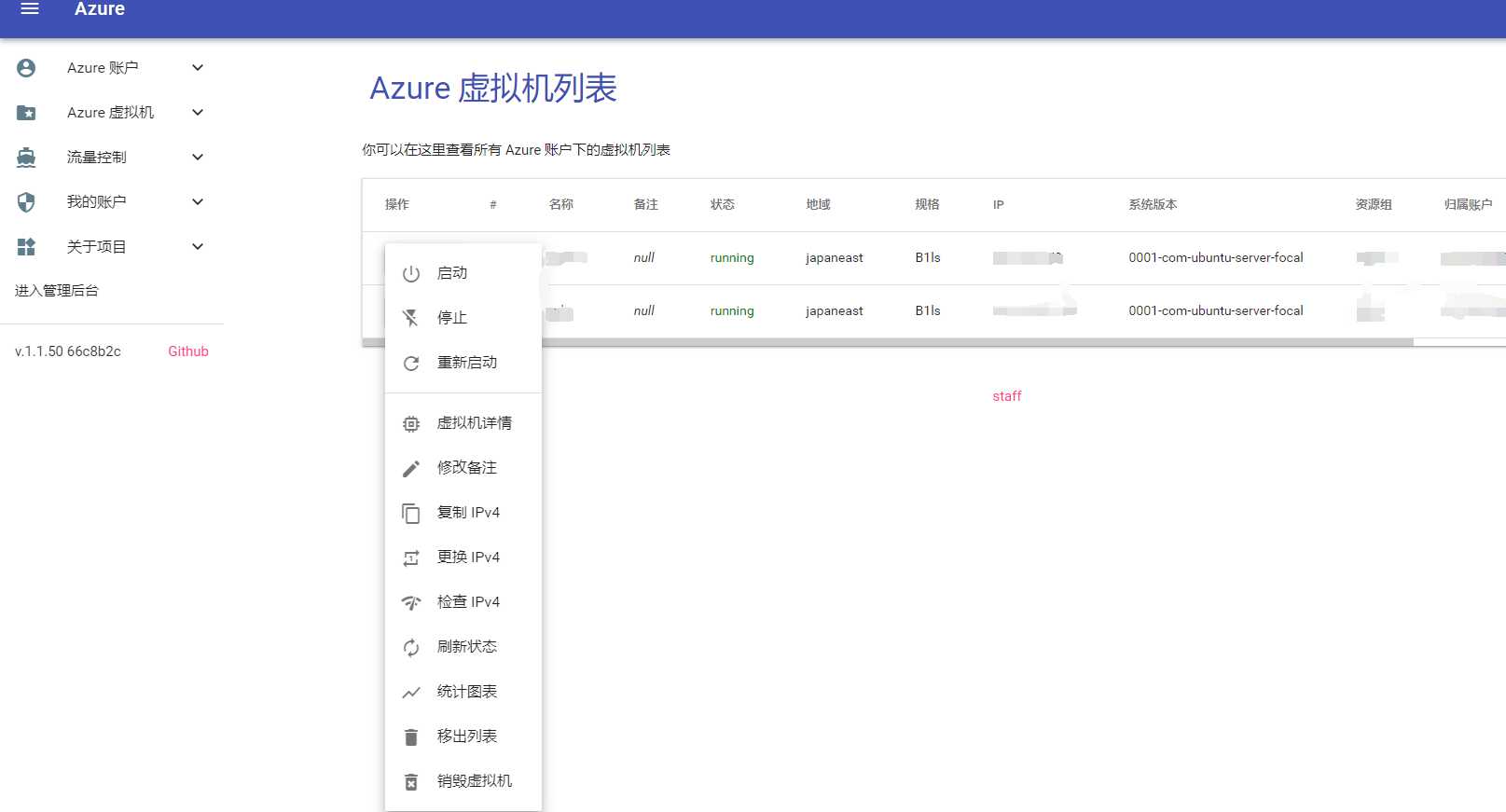Click the 备注 column header
Viewport: 1506px width, 812px height.
tap(646, 205)
